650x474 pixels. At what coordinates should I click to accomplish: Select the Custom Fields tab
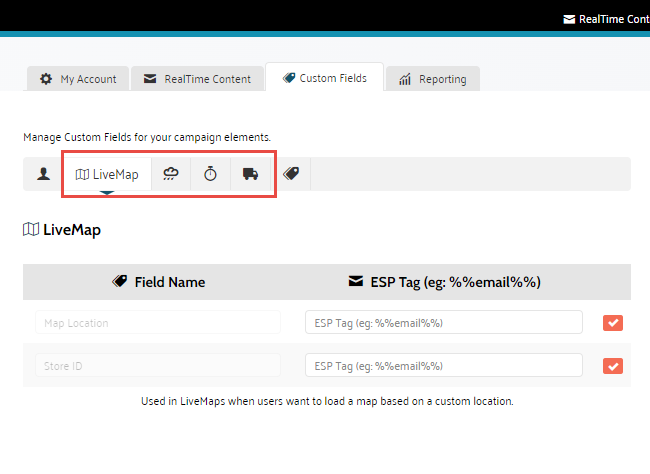324,78
